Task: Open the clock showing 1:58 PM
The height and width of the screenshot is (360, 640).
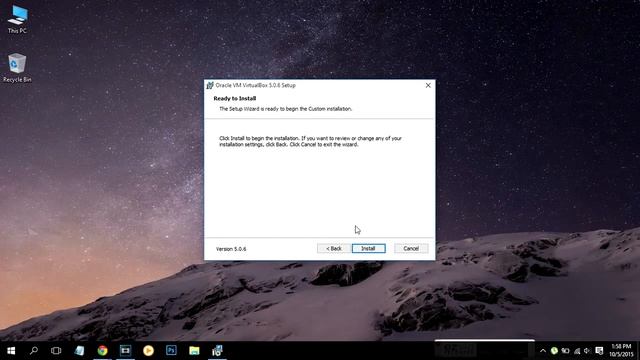Action: 622,351
